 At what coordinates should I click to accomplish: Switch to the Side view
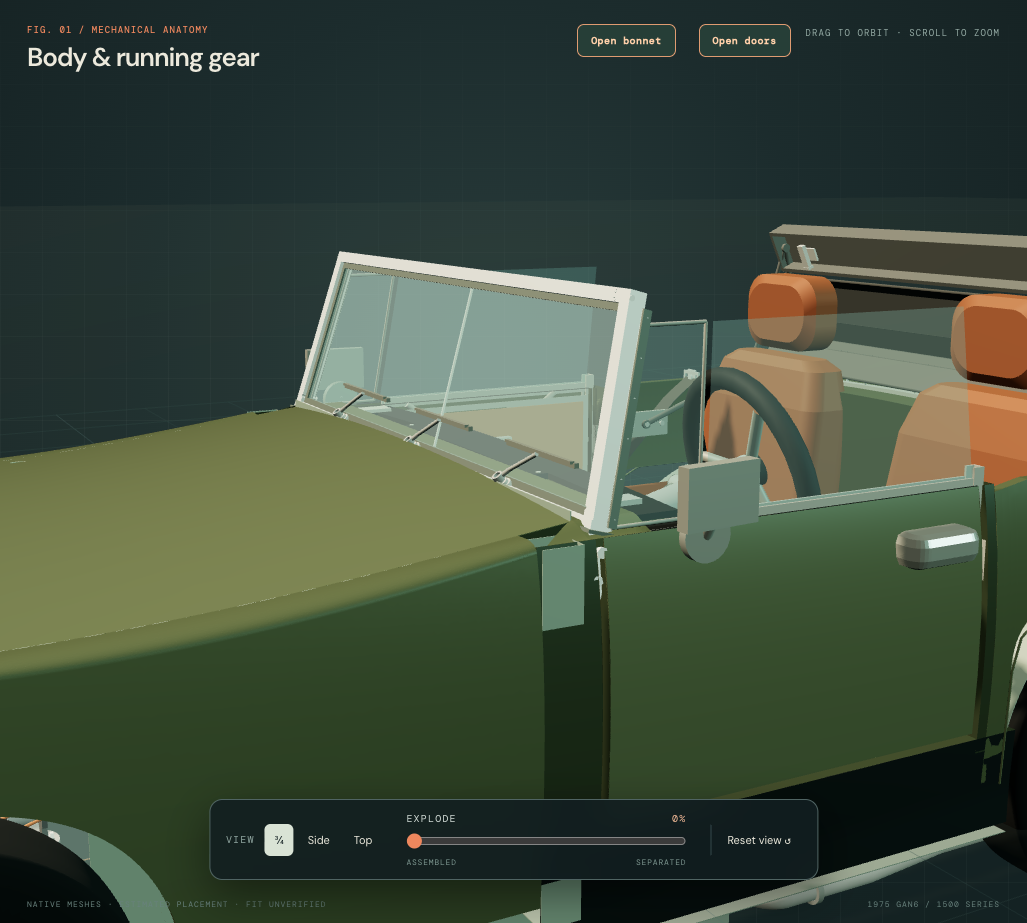[x=318, y=840]
